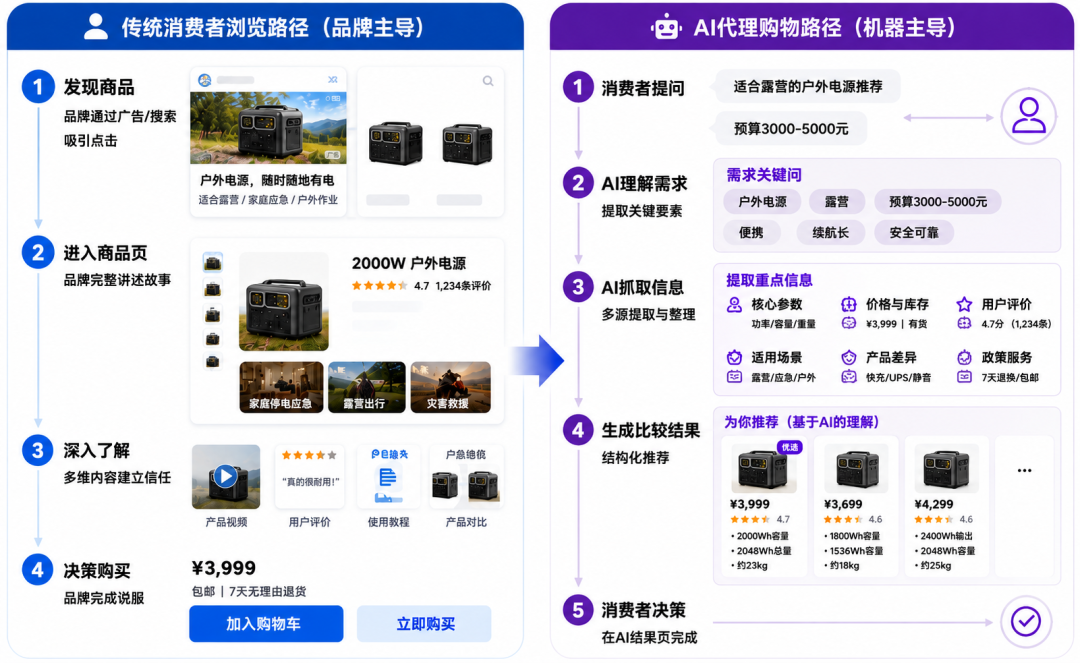Click the 适合露营 / 家庭应急 / 户外作业 caption

pos(268,200)
